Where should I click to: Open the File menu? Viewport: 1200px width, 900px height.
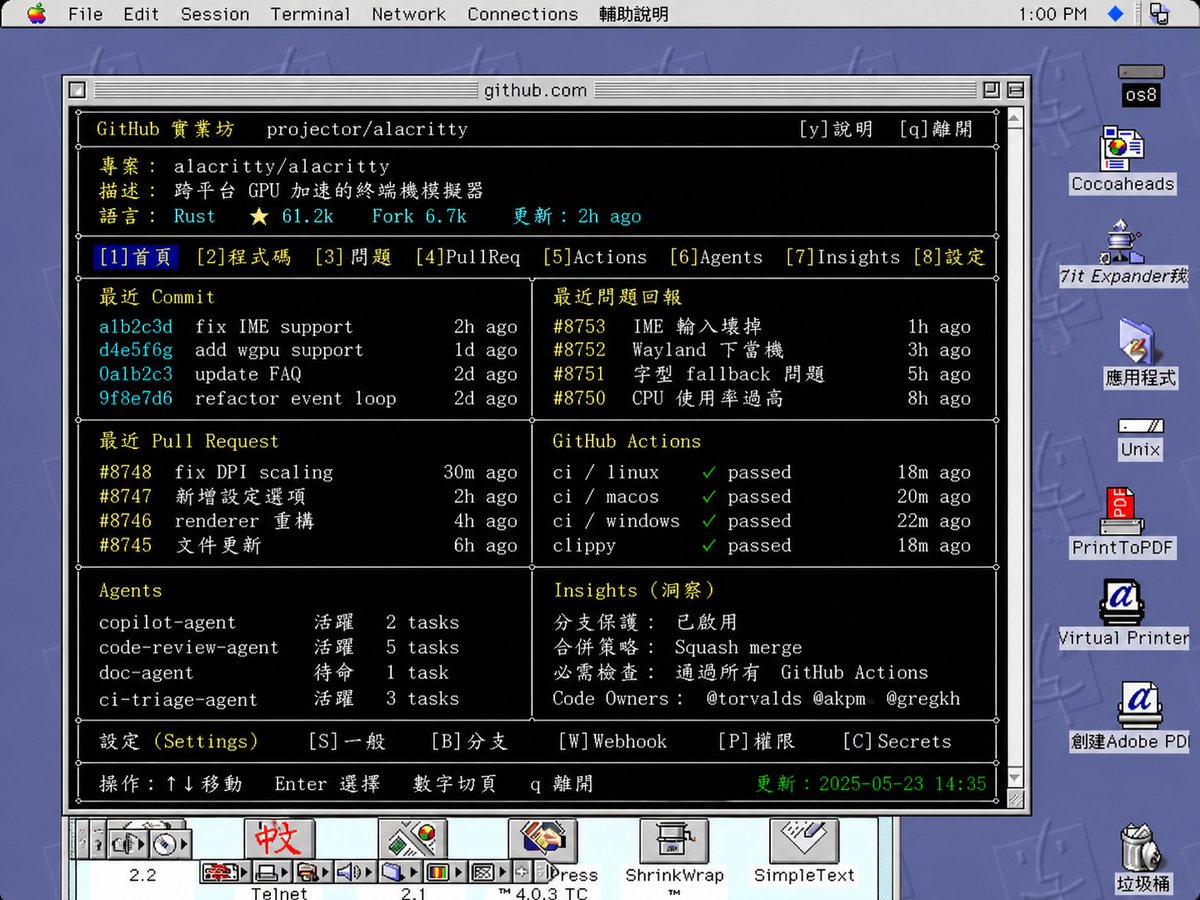[x=86, y=14]
